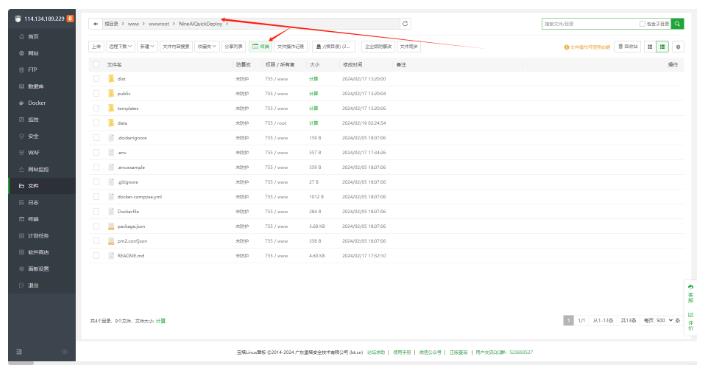Refresh the directory with the reload icon
Screen dimensions: 706x371
(405, 23)
